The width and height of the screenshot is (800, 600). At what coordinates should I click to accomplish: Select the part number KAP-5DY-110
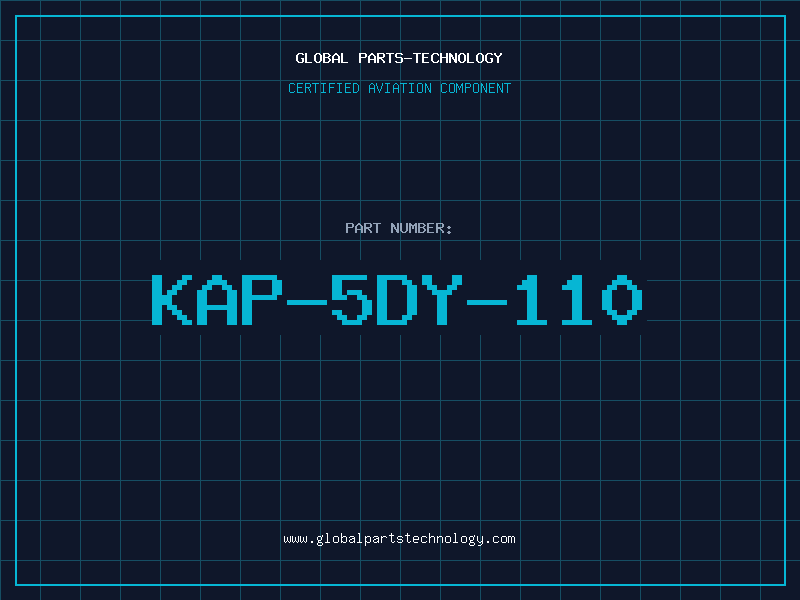pos(397,299)
